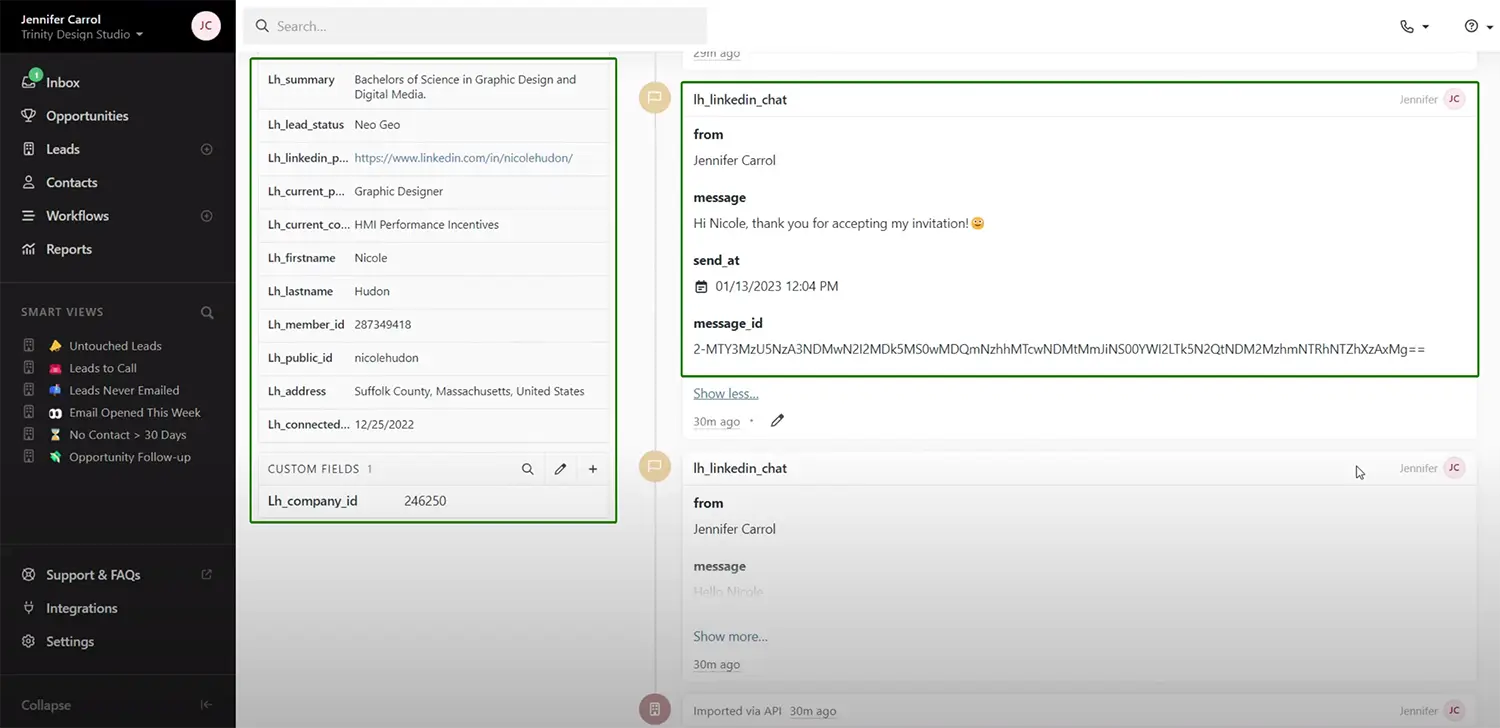Open the Leads to Call smart view
The height and width of the screenshot is (728, 1500).
tap(103, 368)
